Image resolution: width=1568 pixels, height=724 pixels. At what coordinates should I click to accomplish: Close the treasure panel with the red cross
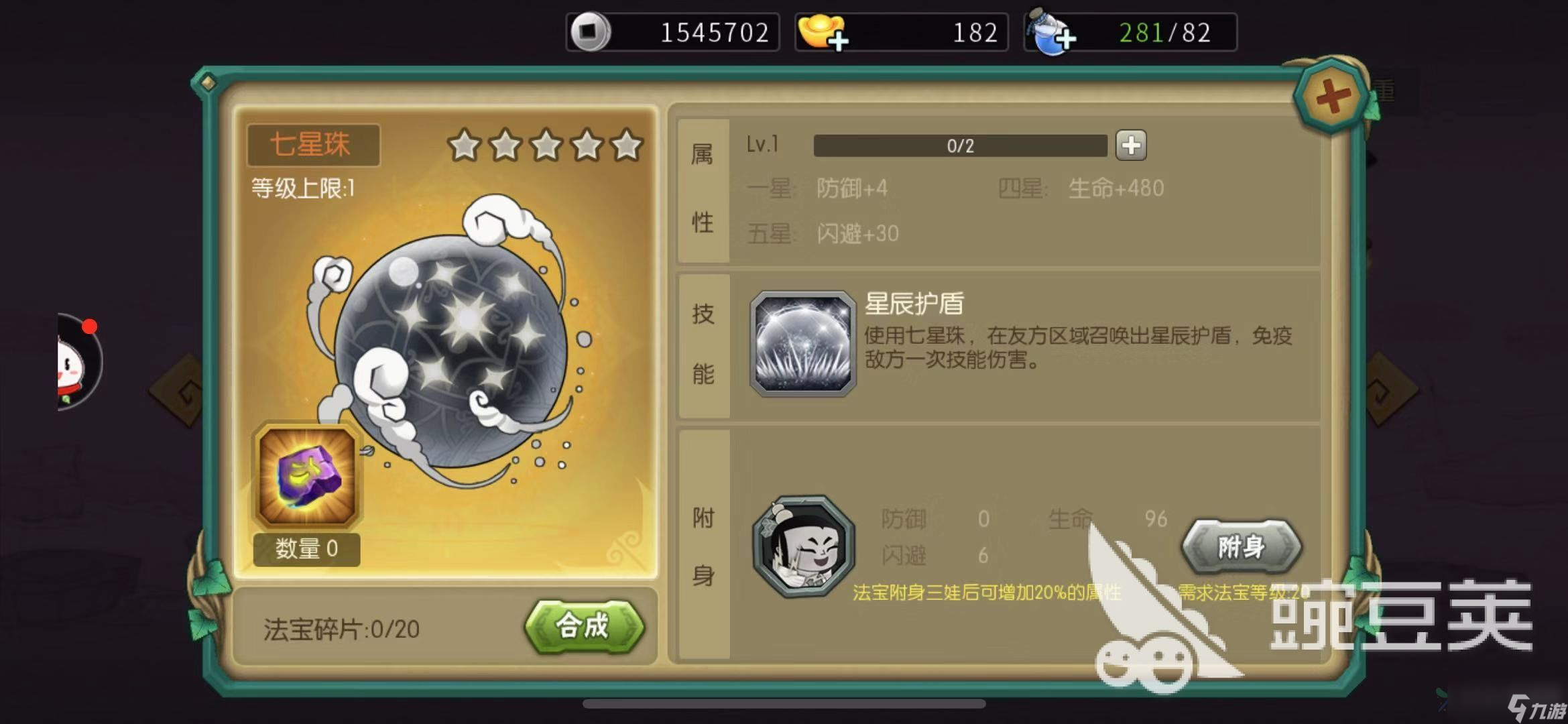point(1331,97)
